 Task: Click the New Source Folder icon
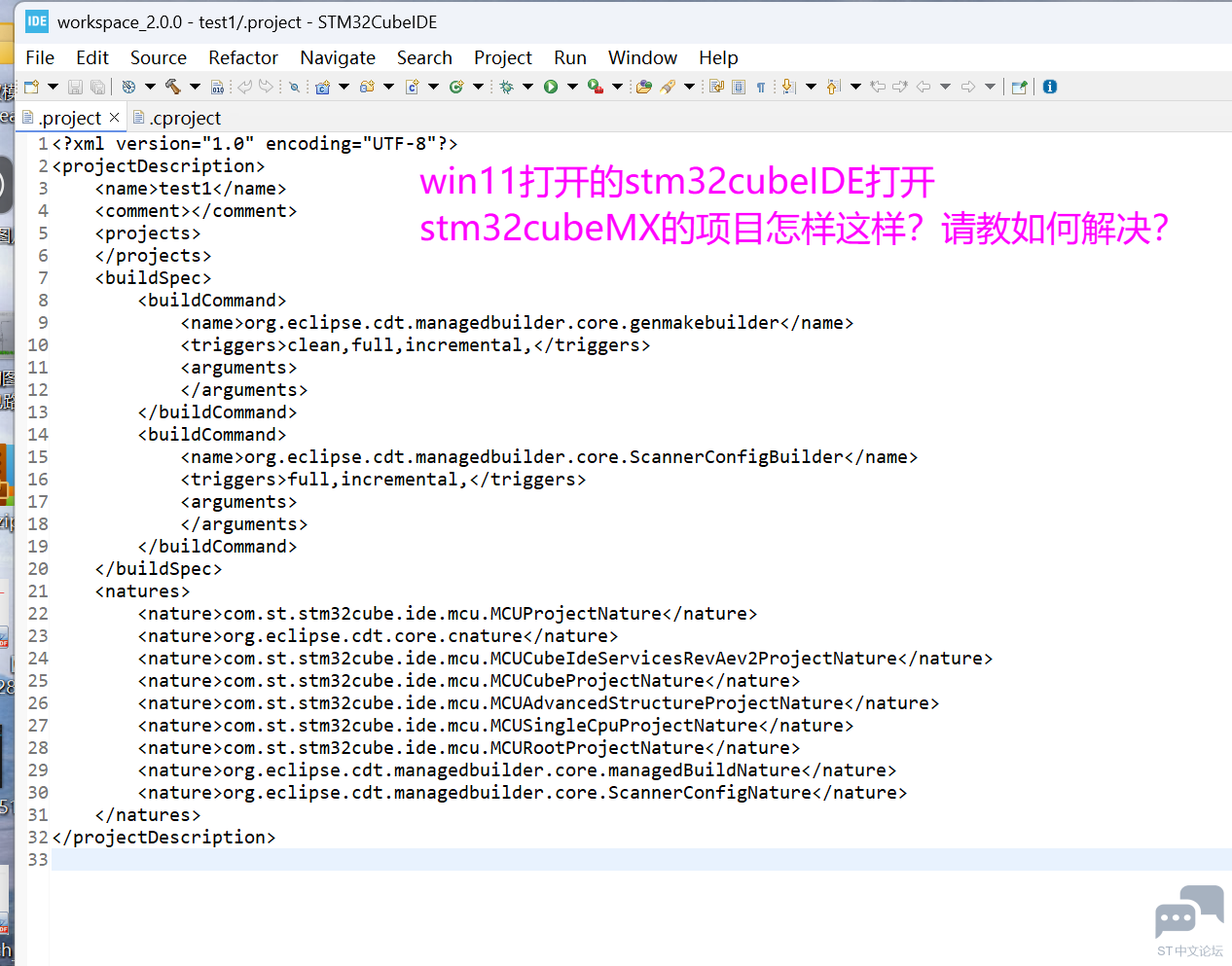click(367, 87)
